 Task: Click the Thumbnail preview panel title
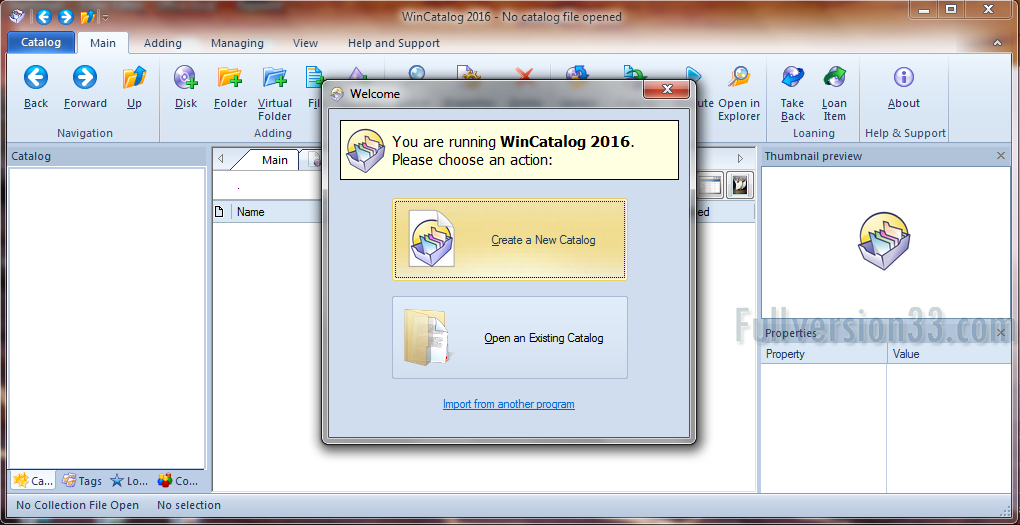pyautogui.click(x=813, y=156)
